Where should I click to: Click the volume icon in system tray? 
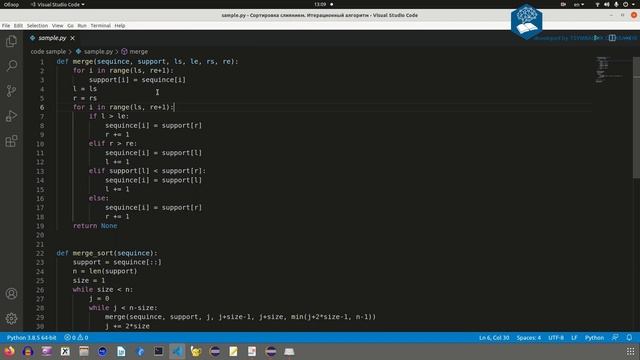[x=607, y=4]
